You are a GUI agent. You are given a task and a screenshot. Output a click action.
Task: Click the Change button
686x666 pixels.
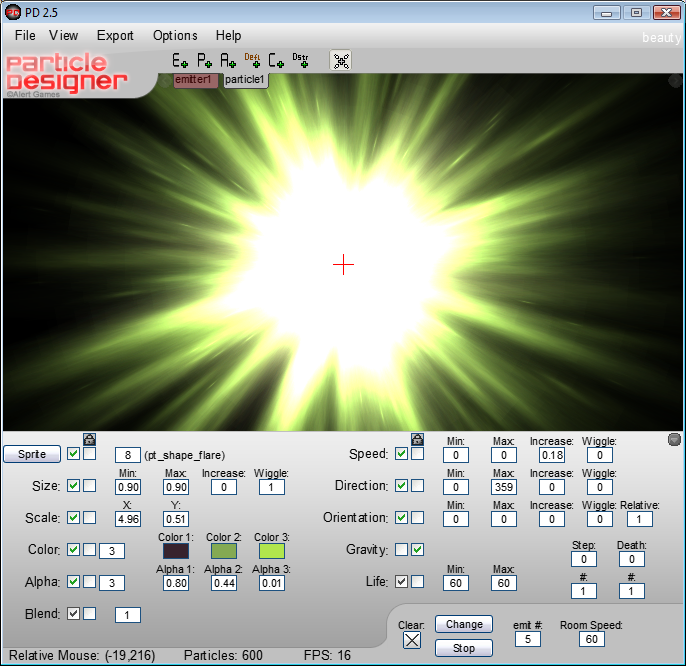464,624
